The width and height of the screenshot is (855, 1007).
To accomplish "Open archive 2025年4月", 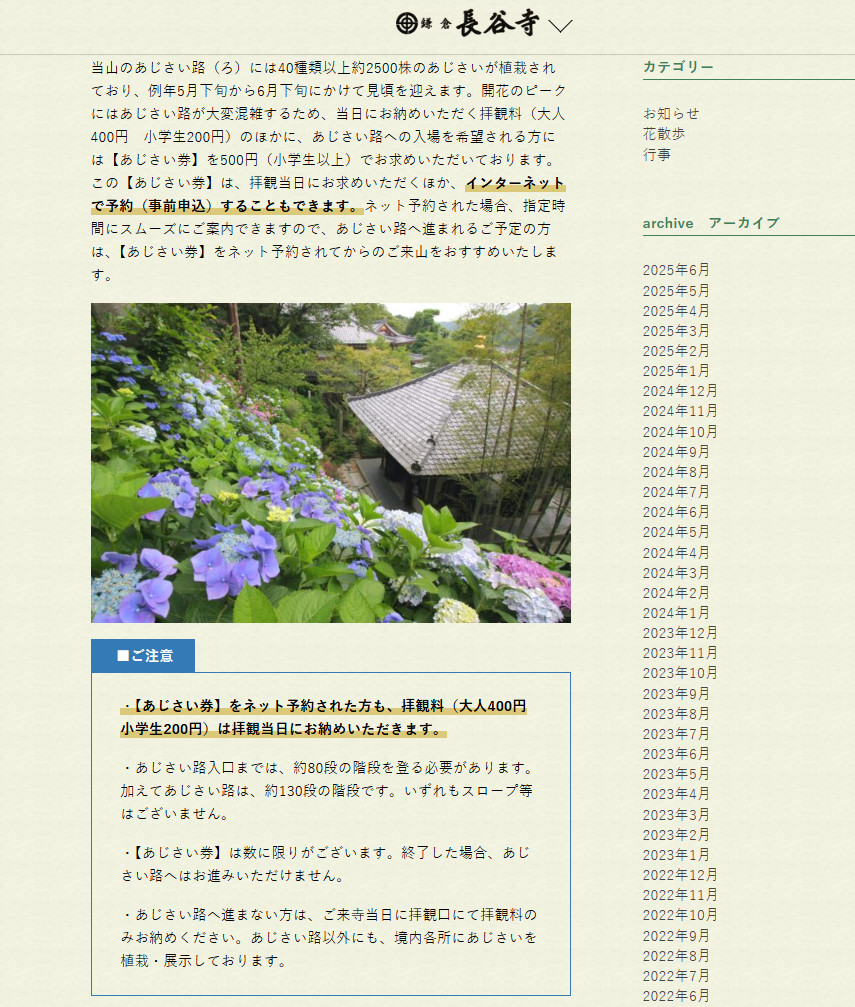I will pyautogui.click(x=676, y=311).
